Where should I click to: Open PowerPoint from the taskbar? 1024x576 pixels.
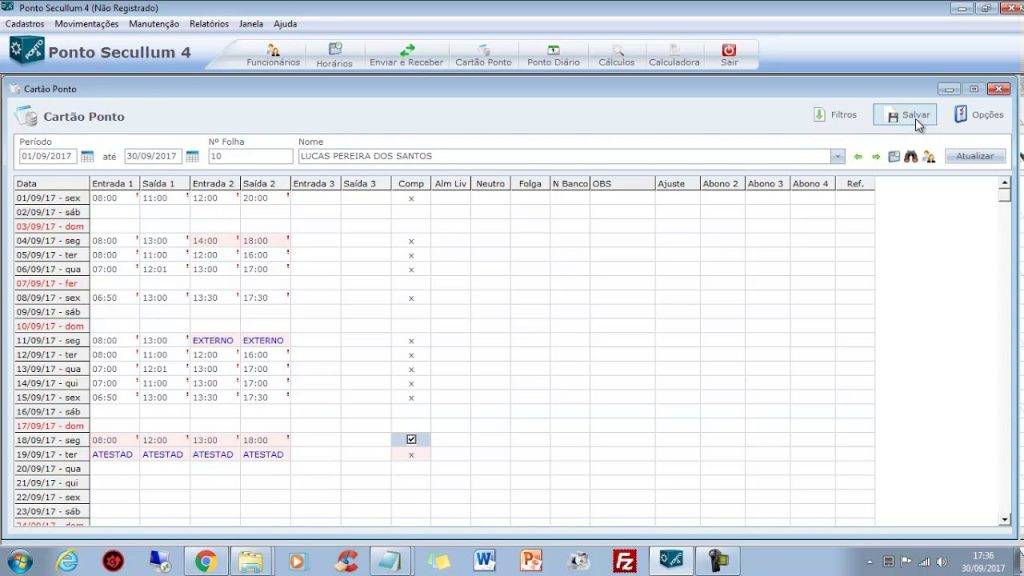(531, 561)
